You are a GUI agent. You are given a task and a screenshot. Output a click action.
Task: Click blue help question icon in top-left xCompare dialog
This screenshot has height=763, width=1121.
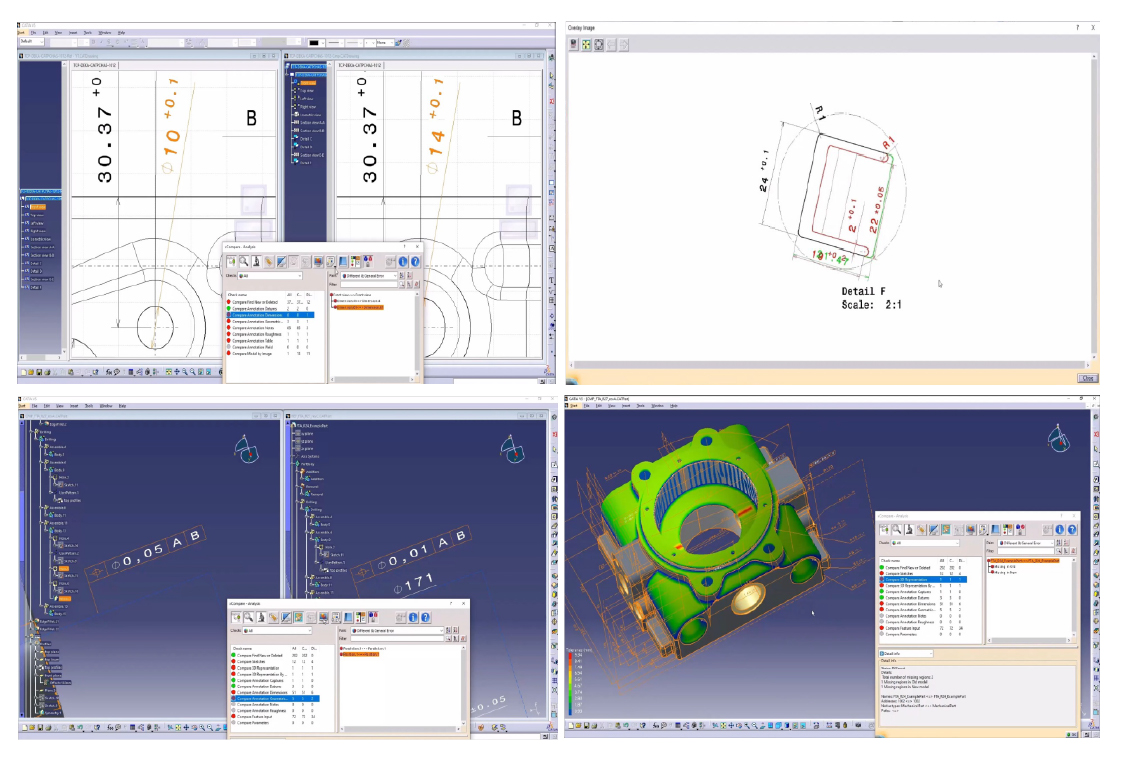[x=415, y=262]
